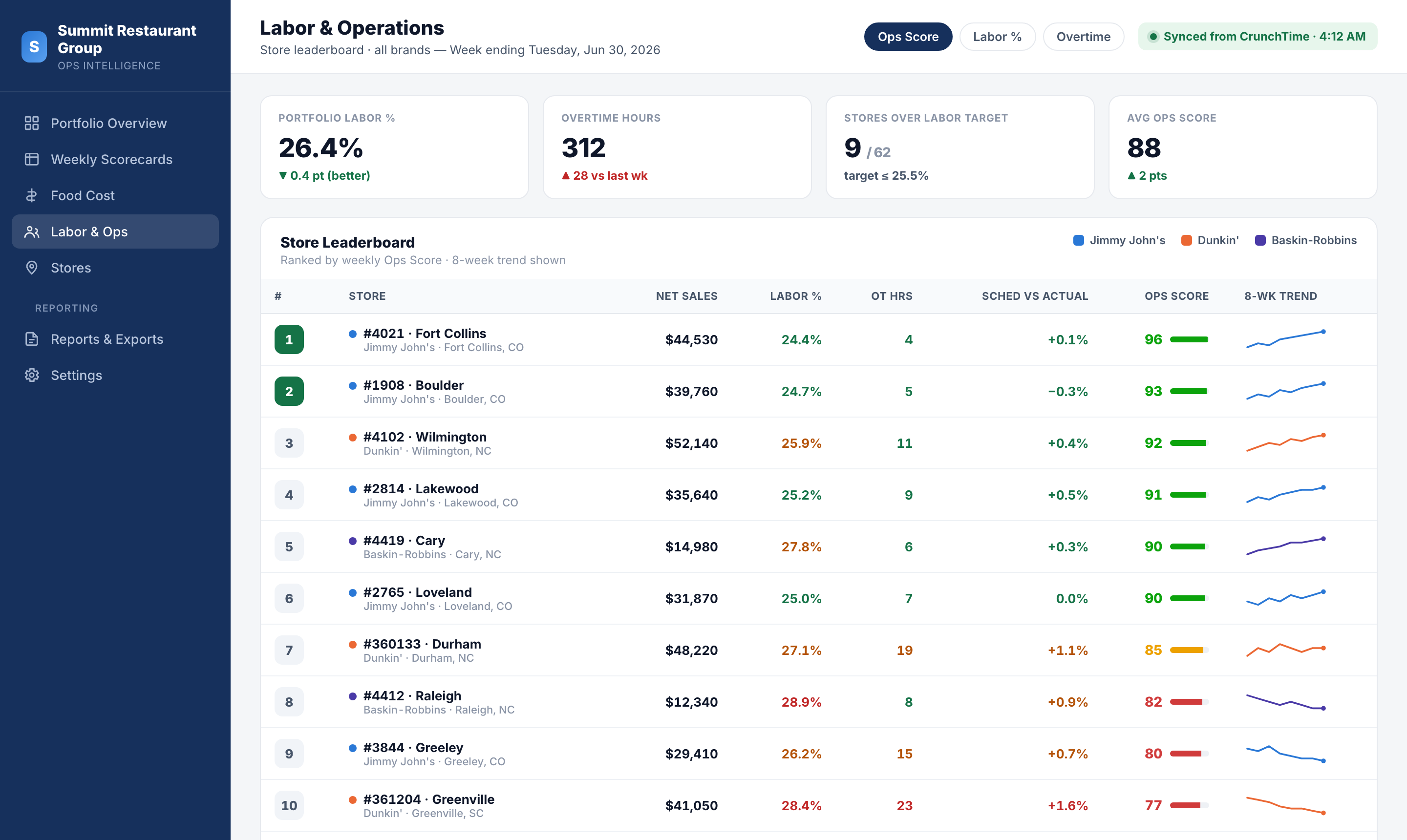Click the Food Cost dollar icon

coord(32,196)
